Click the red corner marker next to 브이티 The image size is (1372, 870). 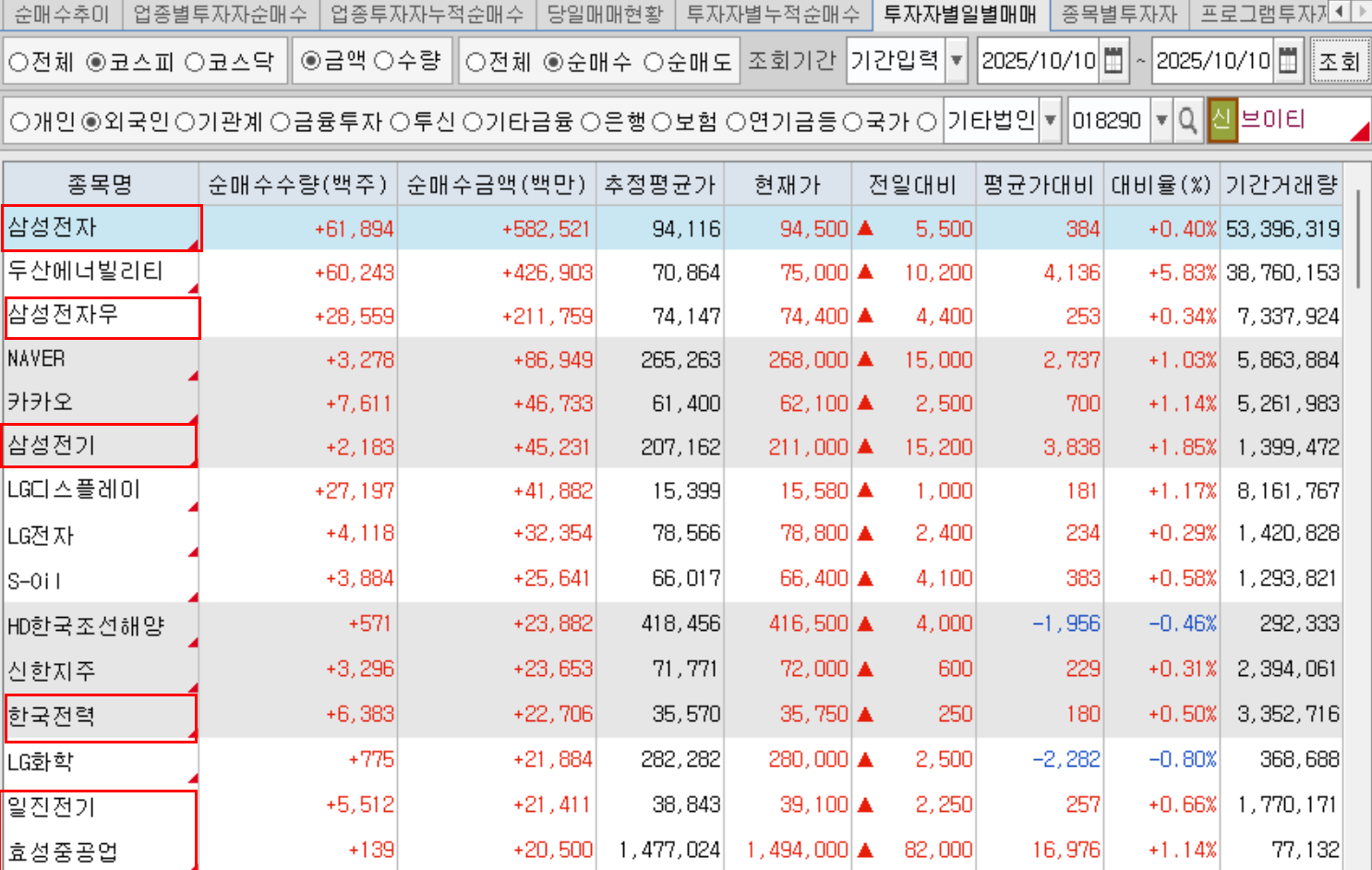coord(1358,134)
